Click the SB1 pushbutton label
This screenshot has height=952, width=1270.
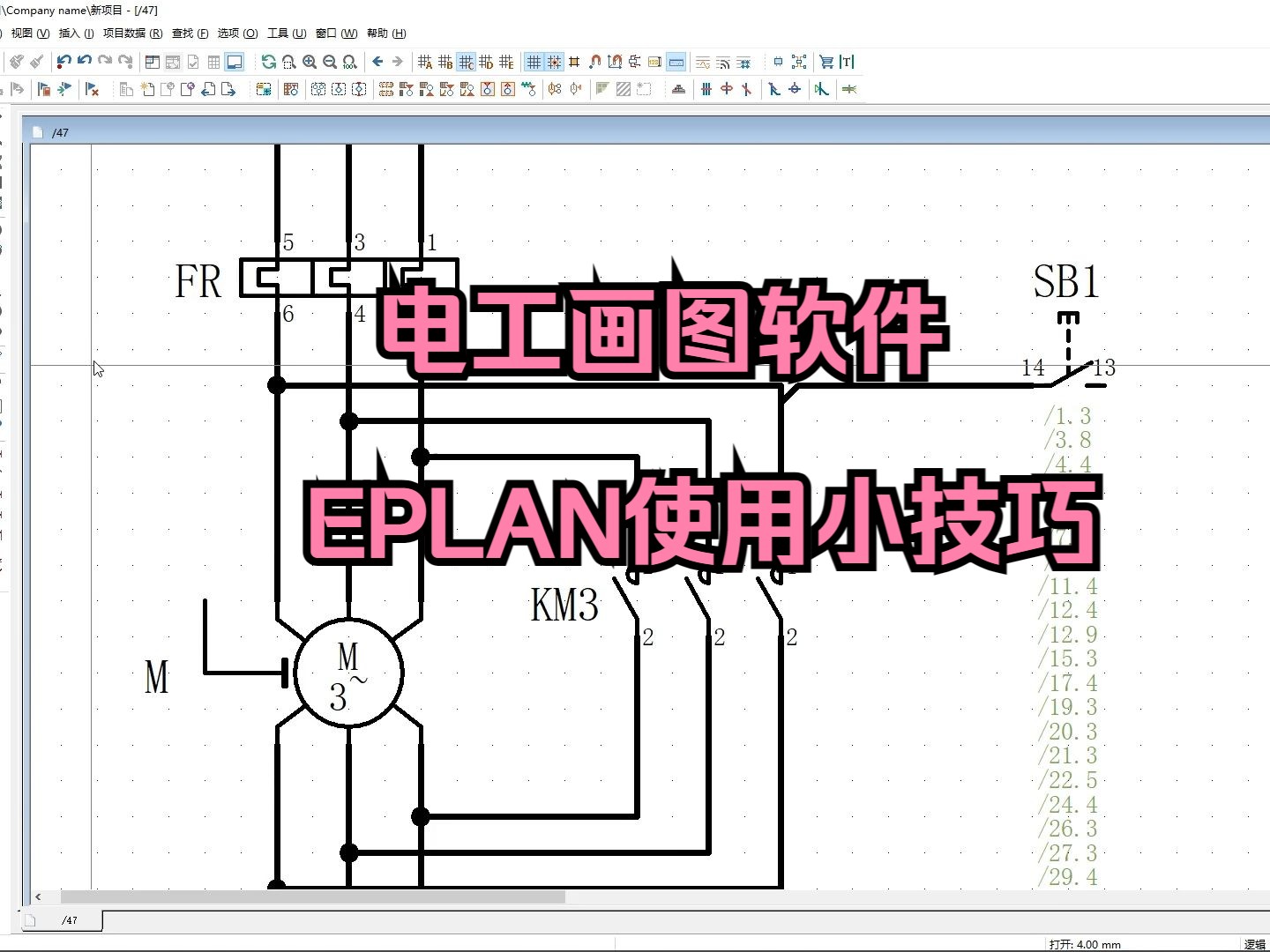1066,281
